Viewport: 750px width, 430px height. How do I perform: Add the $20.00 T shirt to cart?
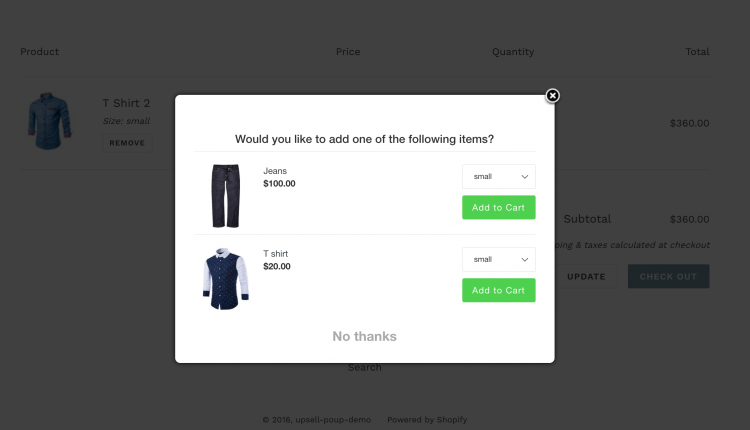(x=498, y=290)
